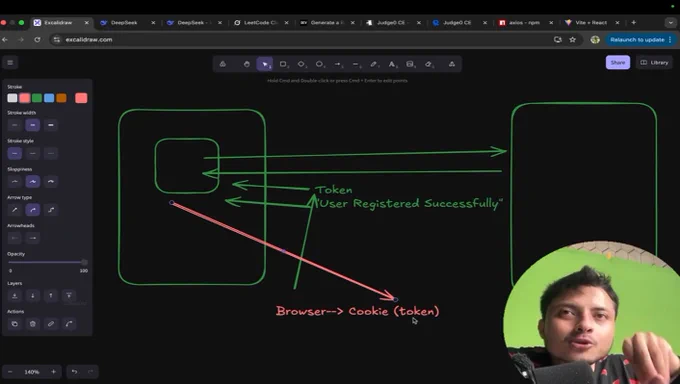Select the Insert image tool
Viewport: 680px width, 384px height.
coord(410,64)
